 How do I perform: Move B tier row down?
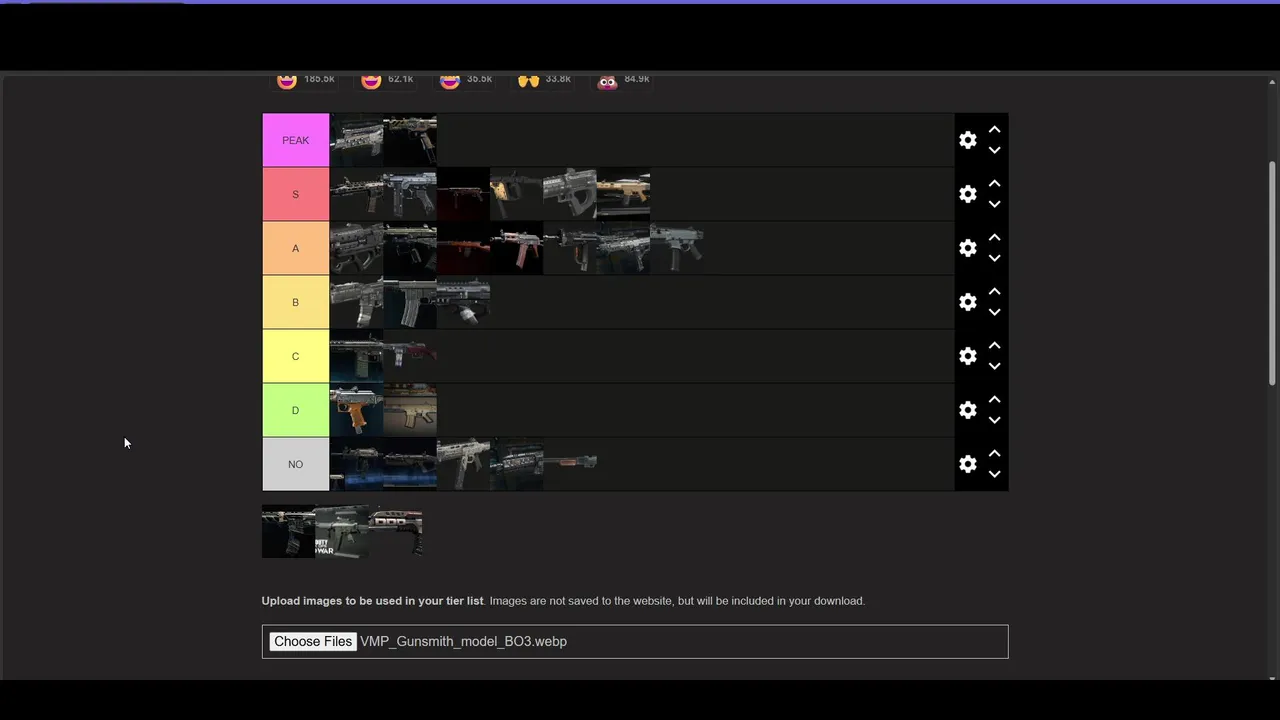(994, 312)
